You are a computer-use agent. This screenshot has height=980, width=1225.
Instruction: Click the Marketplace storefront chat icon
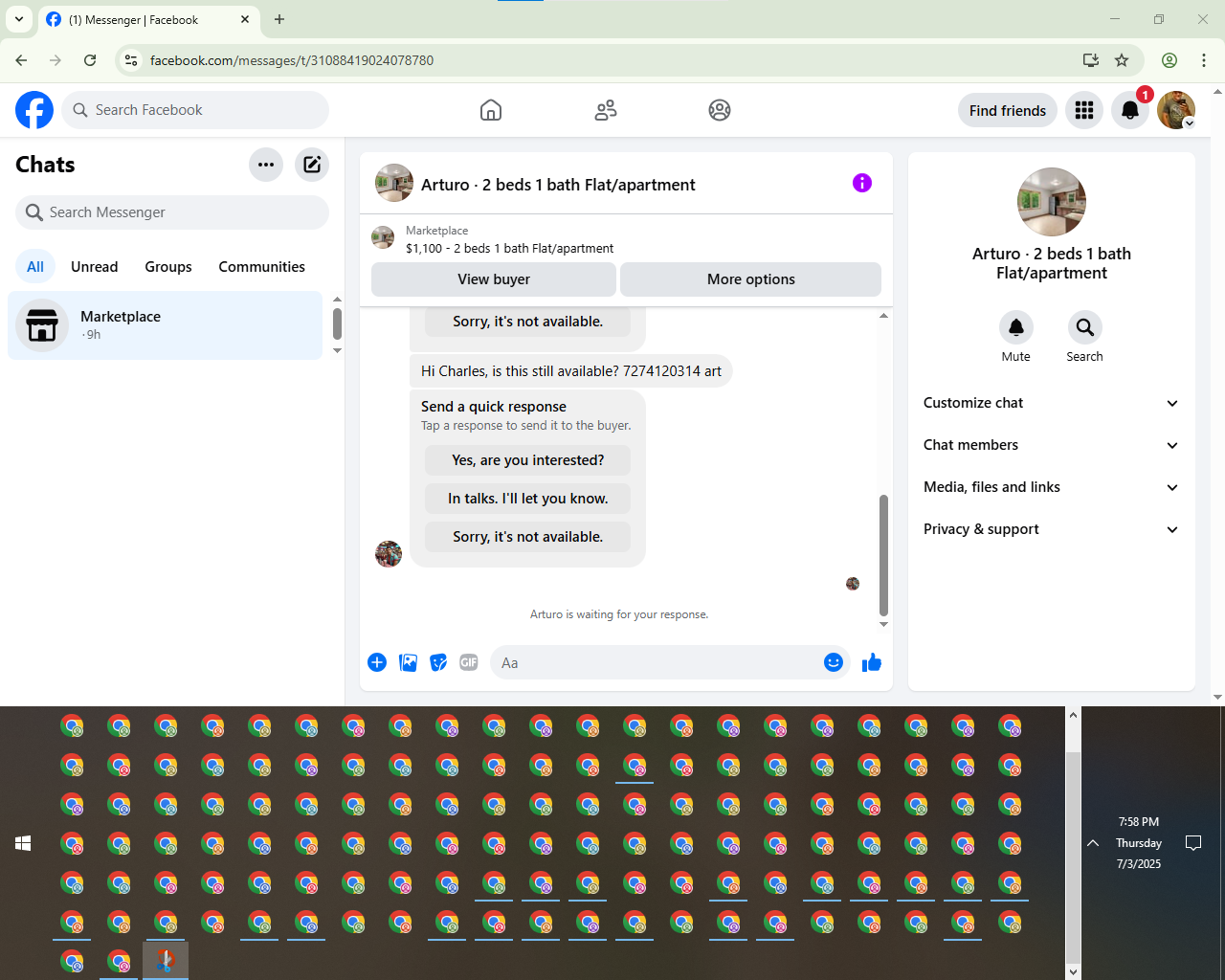click(x=42, y=325)
